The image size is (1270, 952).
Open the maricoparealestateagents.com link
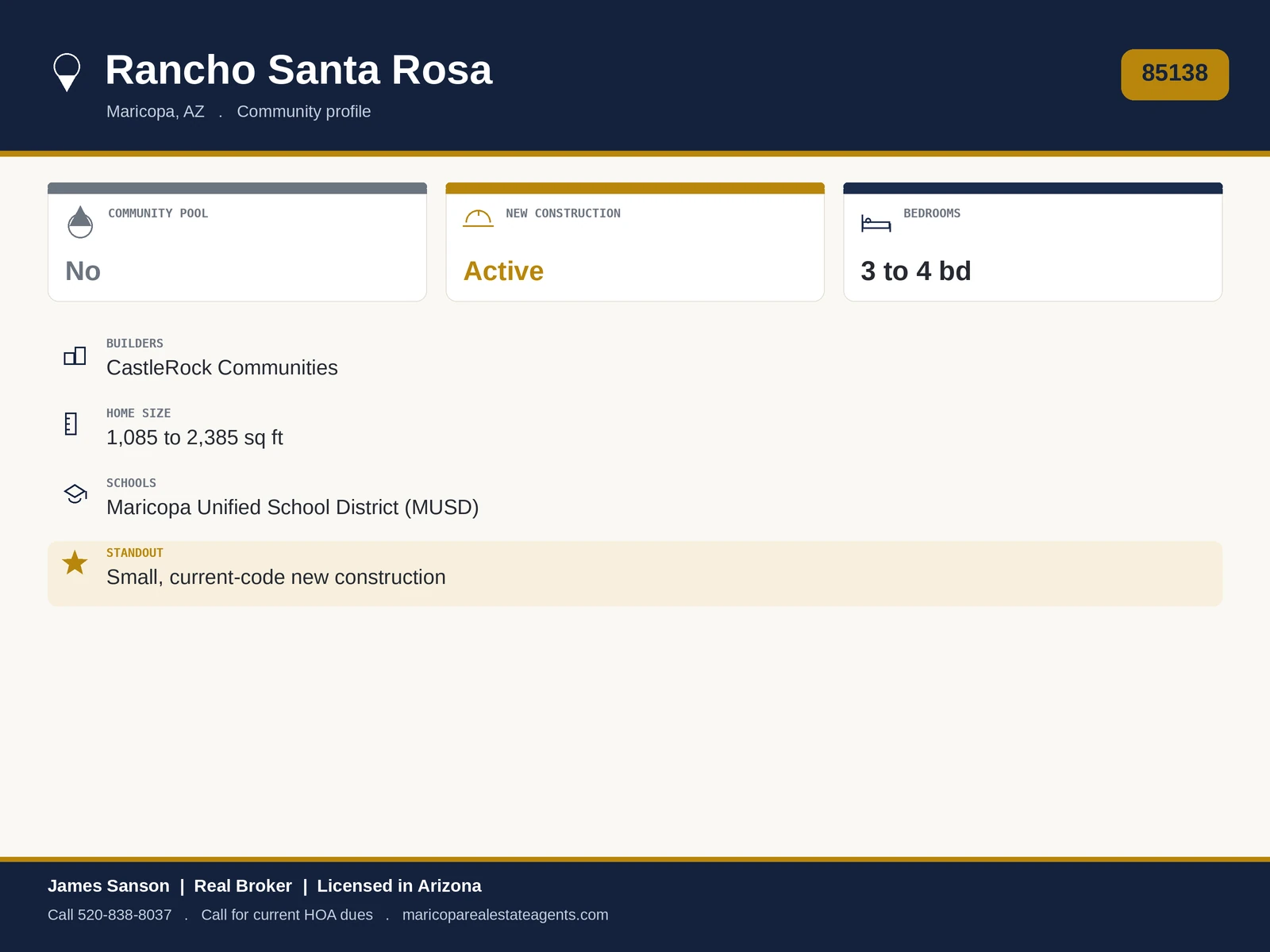click(505, 915)
